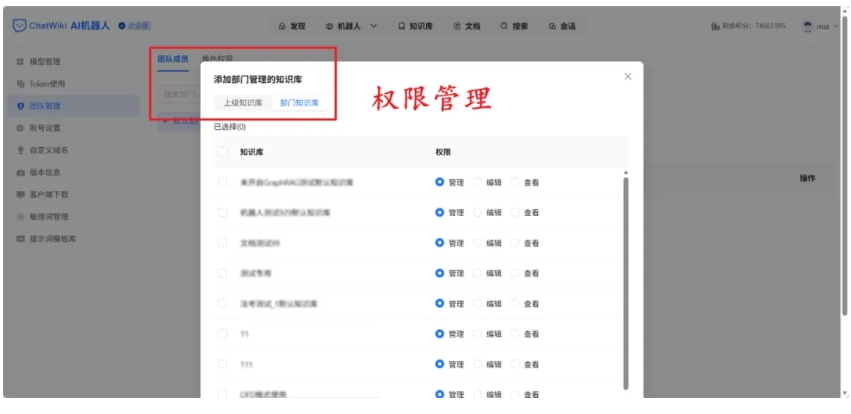Tick the checkbox for knowledge base 11

pyautogui.click(x=223, y=334)
